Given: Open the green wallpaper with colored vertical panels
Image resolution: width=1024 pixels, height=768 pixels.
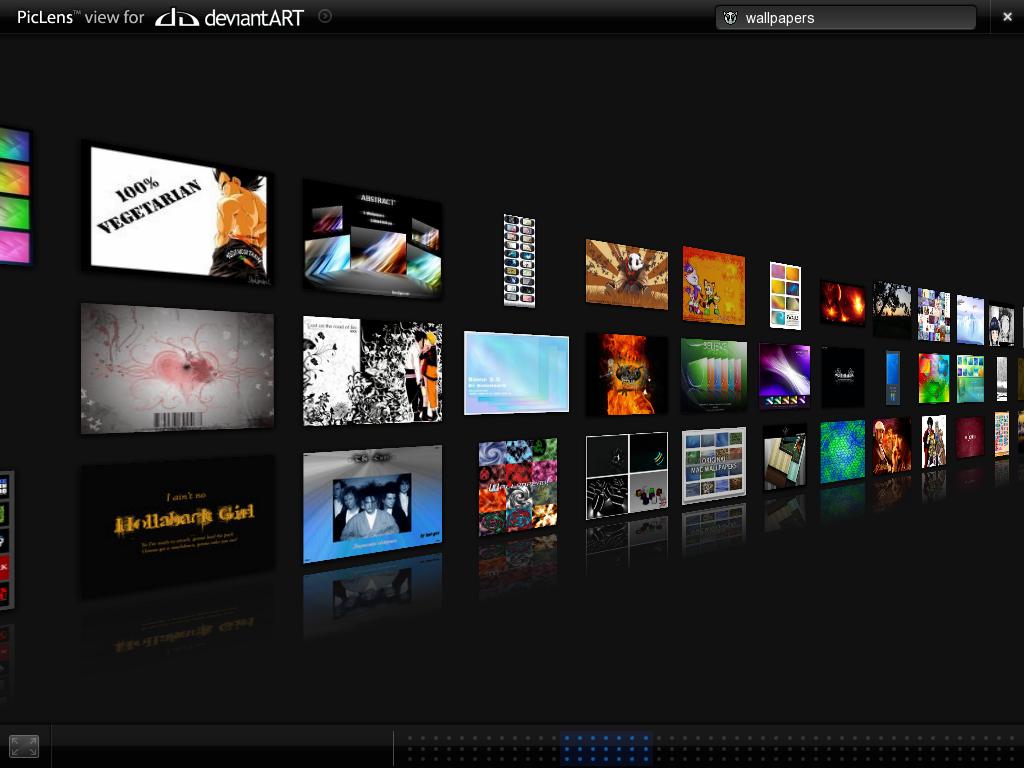Looking at the screenshot, I should pos(714,376).
